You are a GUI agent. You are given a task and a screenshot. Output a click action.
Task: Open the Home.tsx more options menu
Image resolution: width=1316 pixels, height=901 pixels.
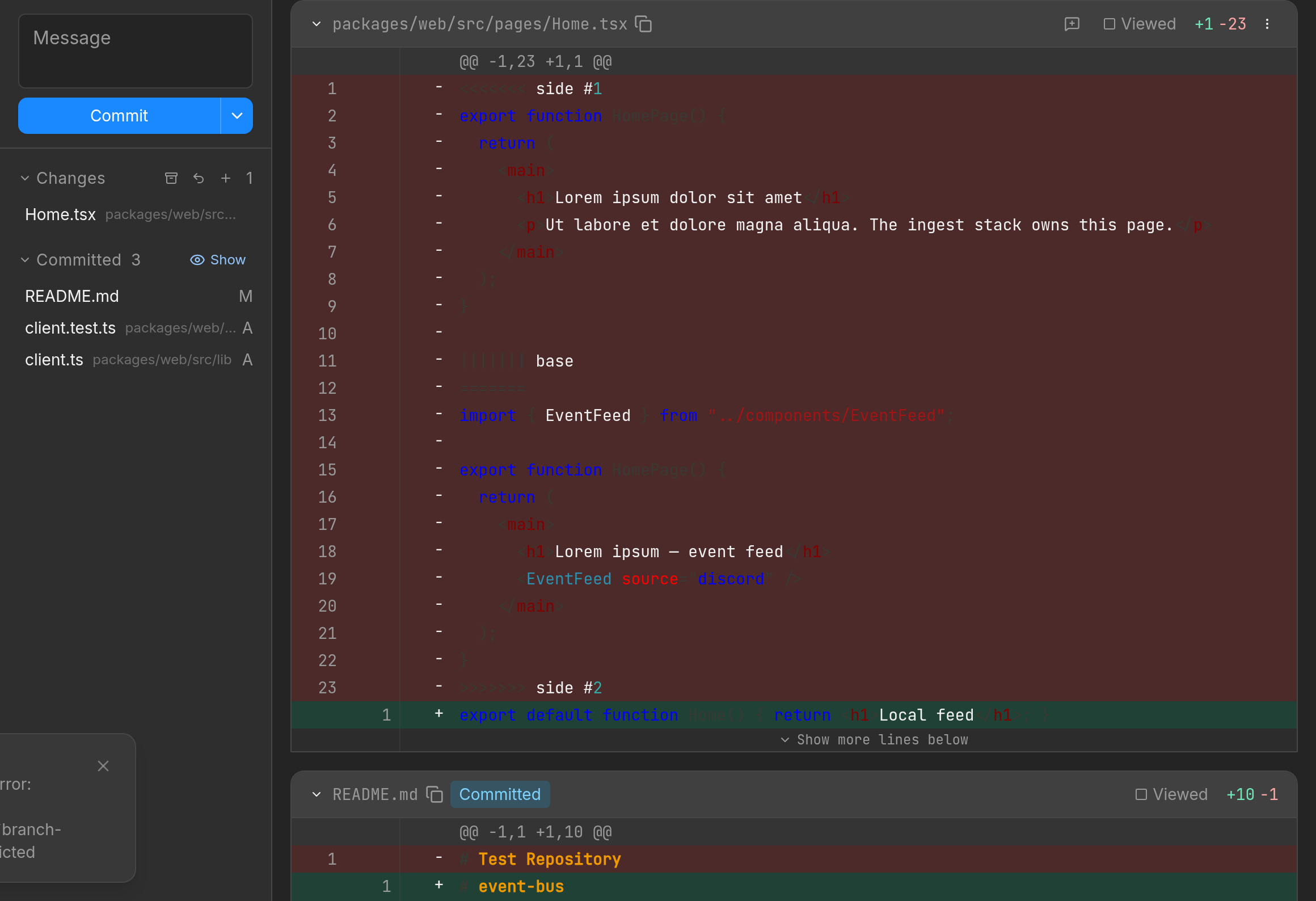click(x=1267, y=24)
